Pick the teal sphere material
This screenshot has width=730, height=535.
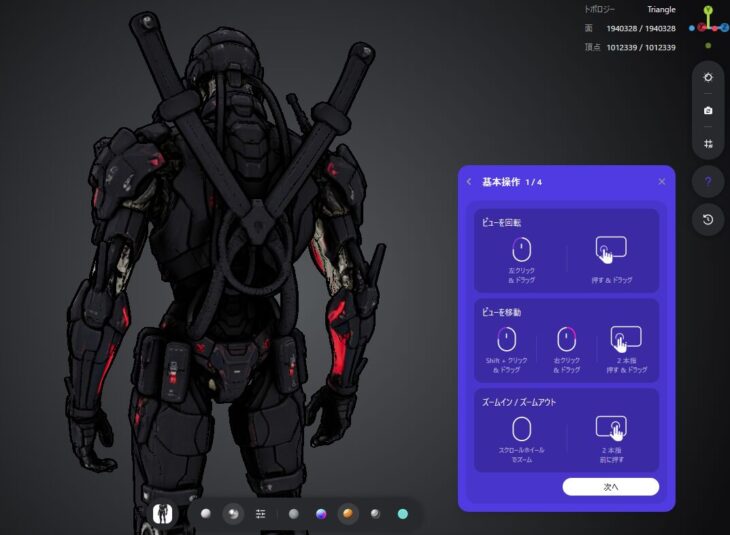pos(403,514)
